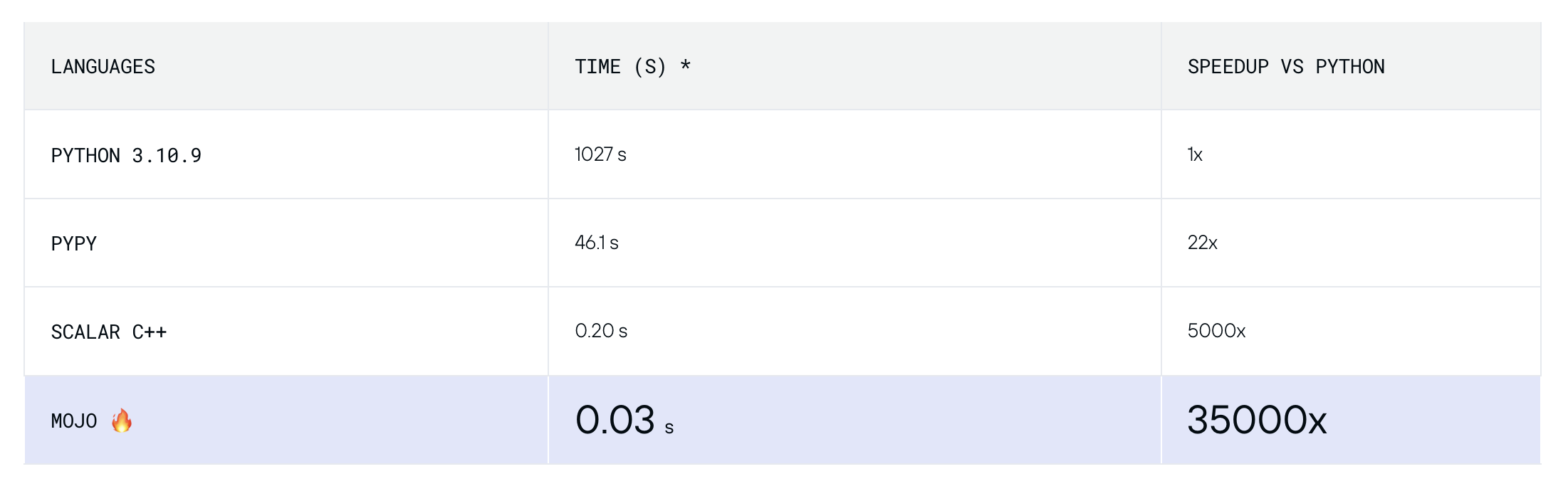Click the 's' unit after 0.03
1568x491 pixels.
click(669, 428)
